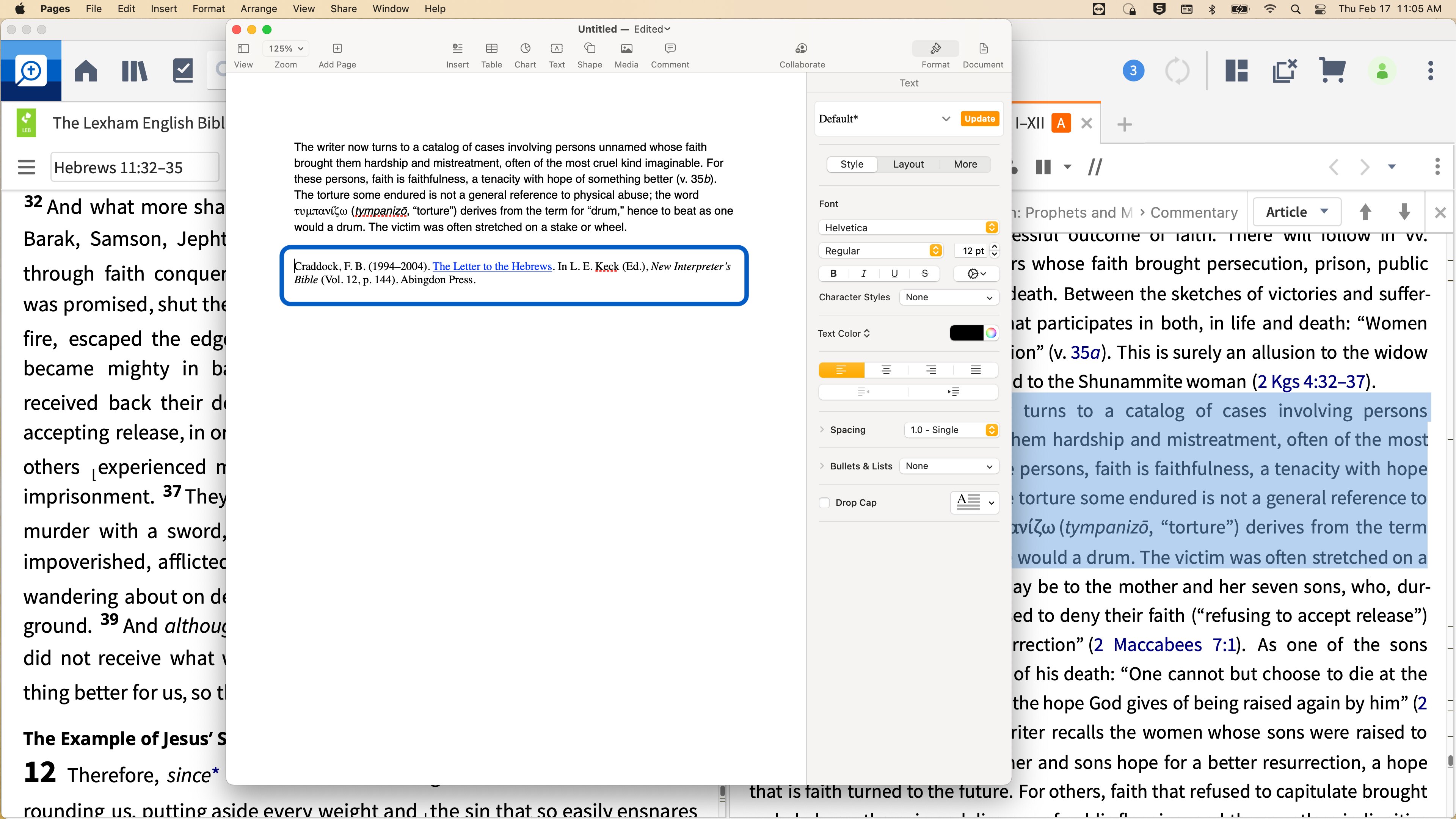Open the Zoom 125% dropdown
1456x819 pixels.
click(x=286, y=49)
